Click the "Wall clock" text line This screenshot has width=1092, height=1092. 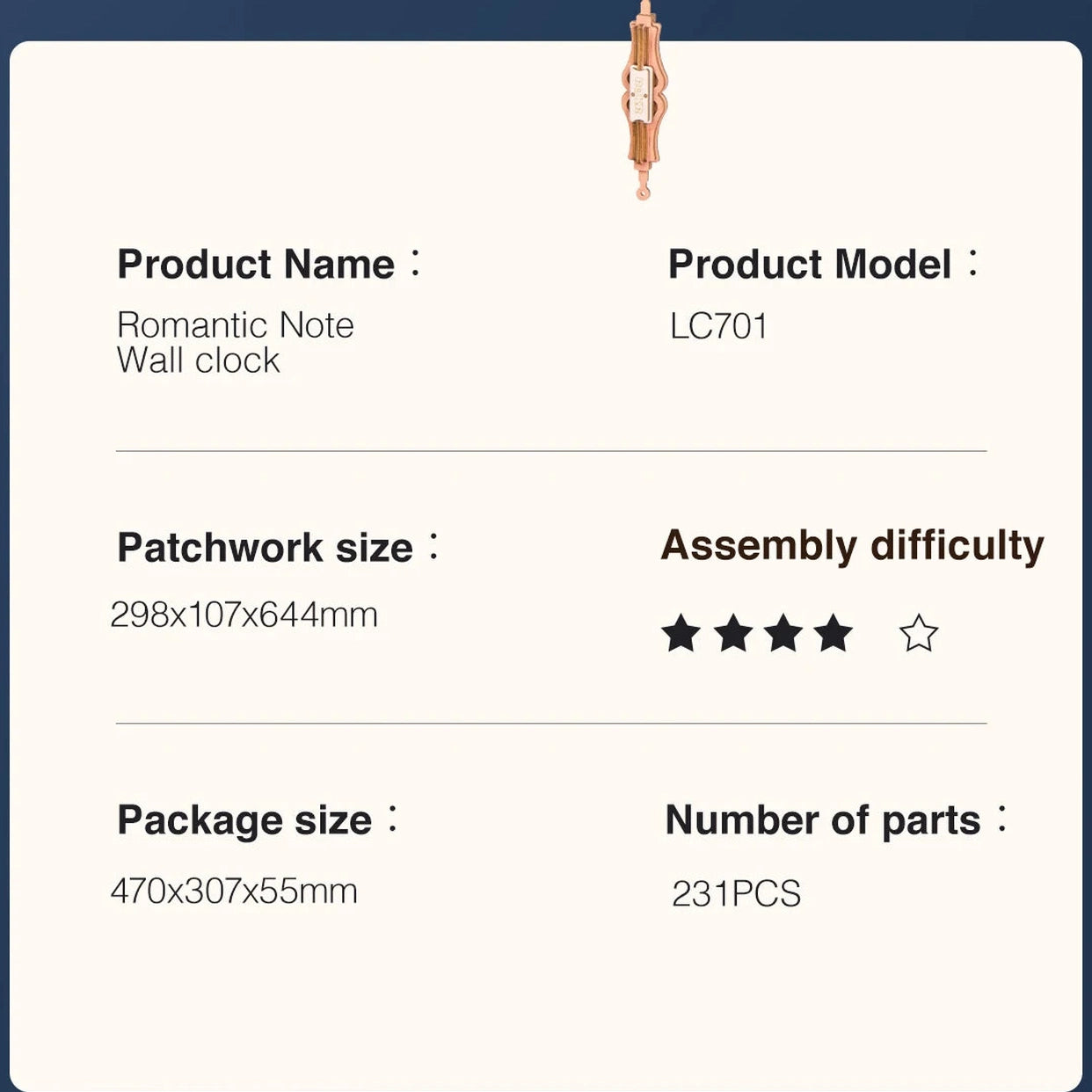[198, 360]
